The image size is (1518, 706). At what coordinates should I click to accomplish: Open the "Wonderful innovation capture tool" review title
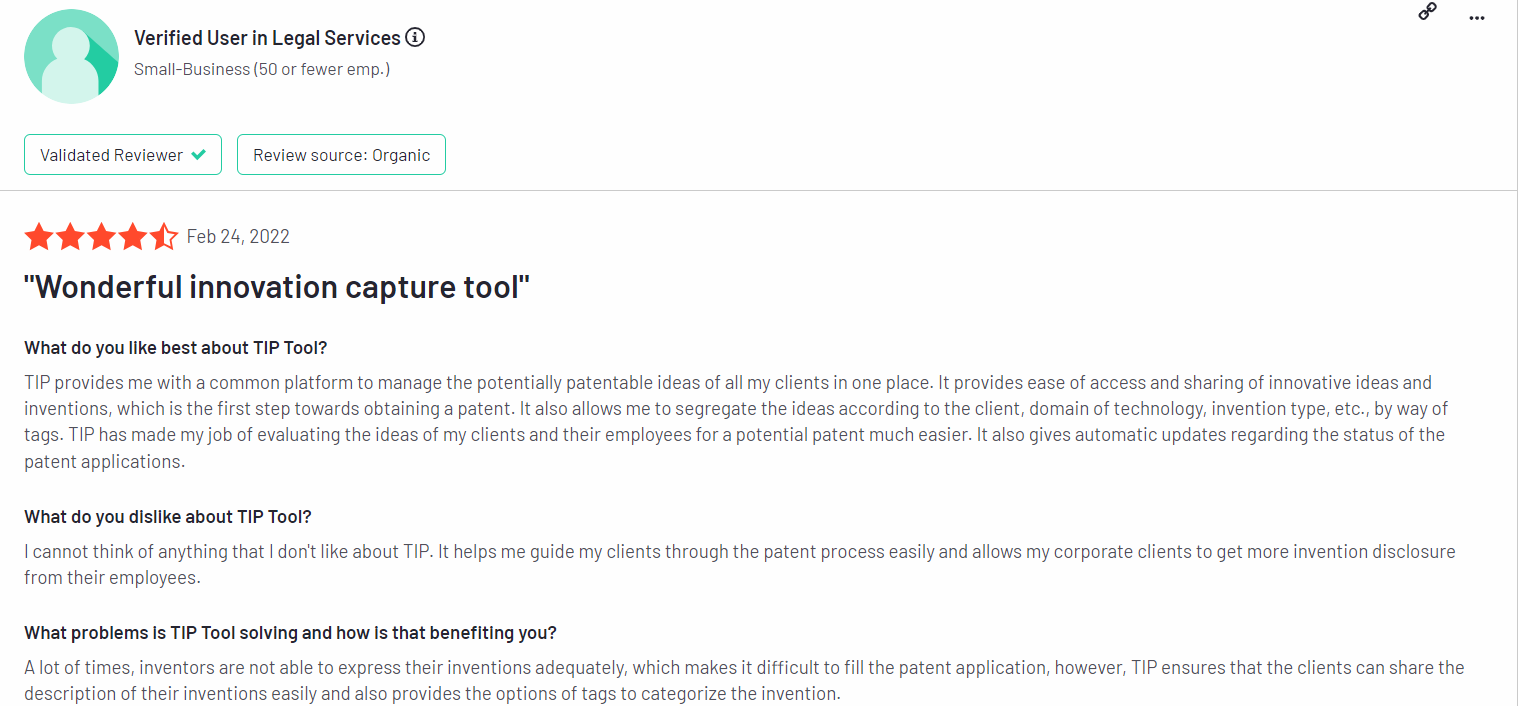pos(277,288)
